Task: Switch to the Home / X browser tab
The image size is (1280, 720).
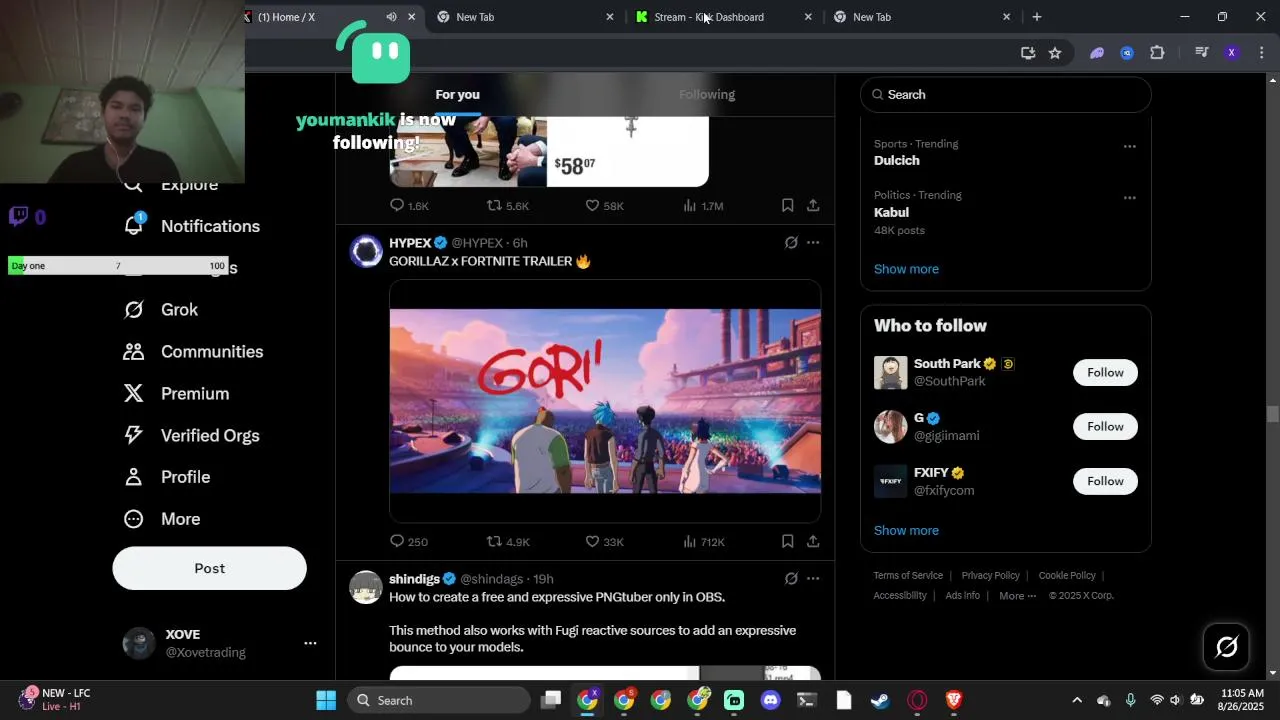Action: click(x=287, y=17)
